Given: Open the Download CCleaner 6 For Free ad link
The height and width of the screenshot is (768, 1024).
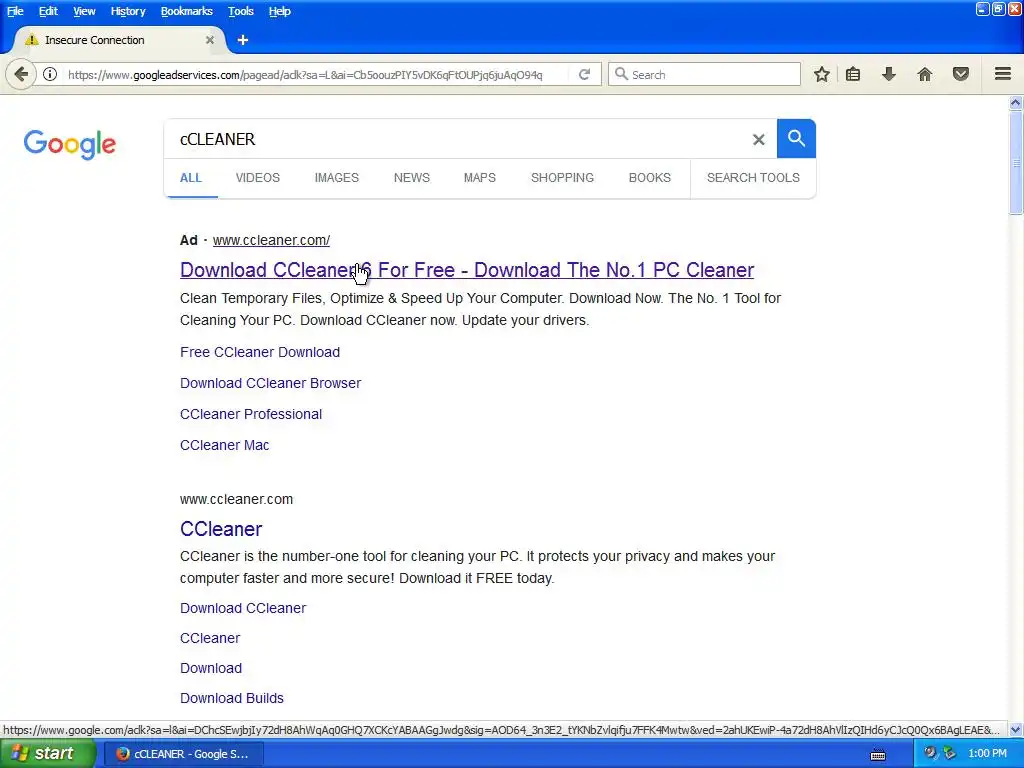Looking at the screenshot, I should [467, 270].
